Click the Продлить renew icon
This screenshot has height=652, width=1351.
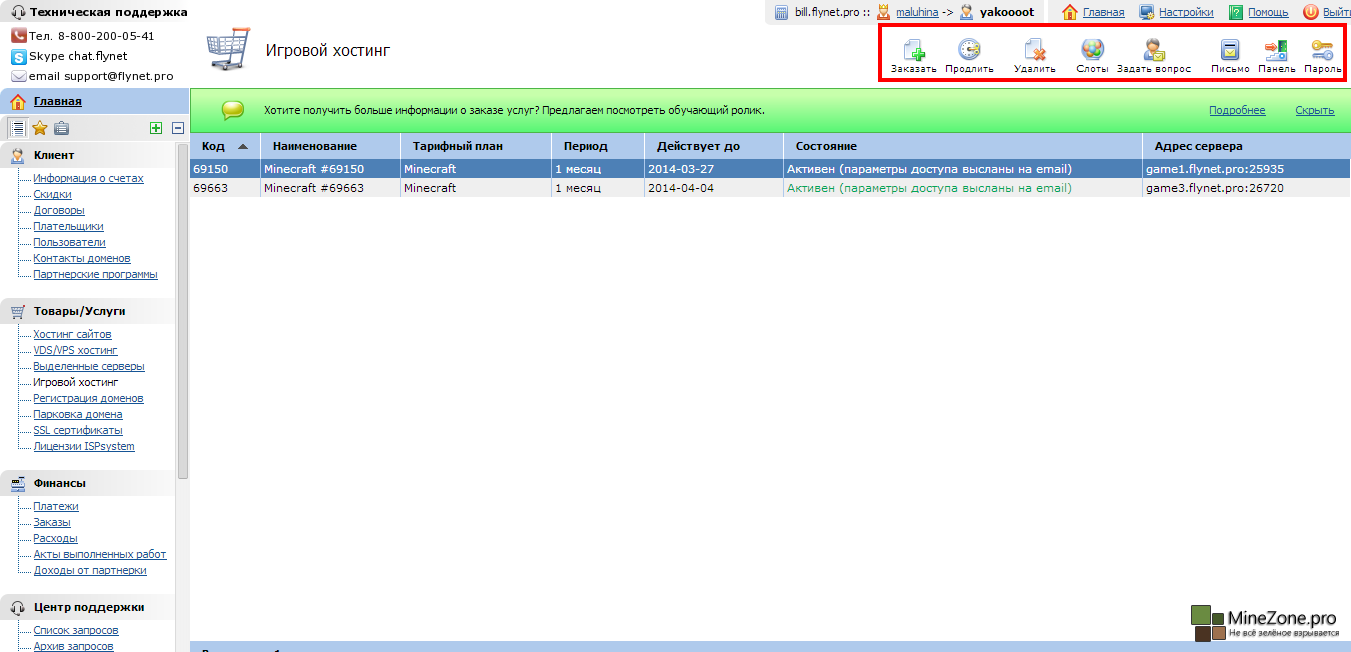click(969, 51)
